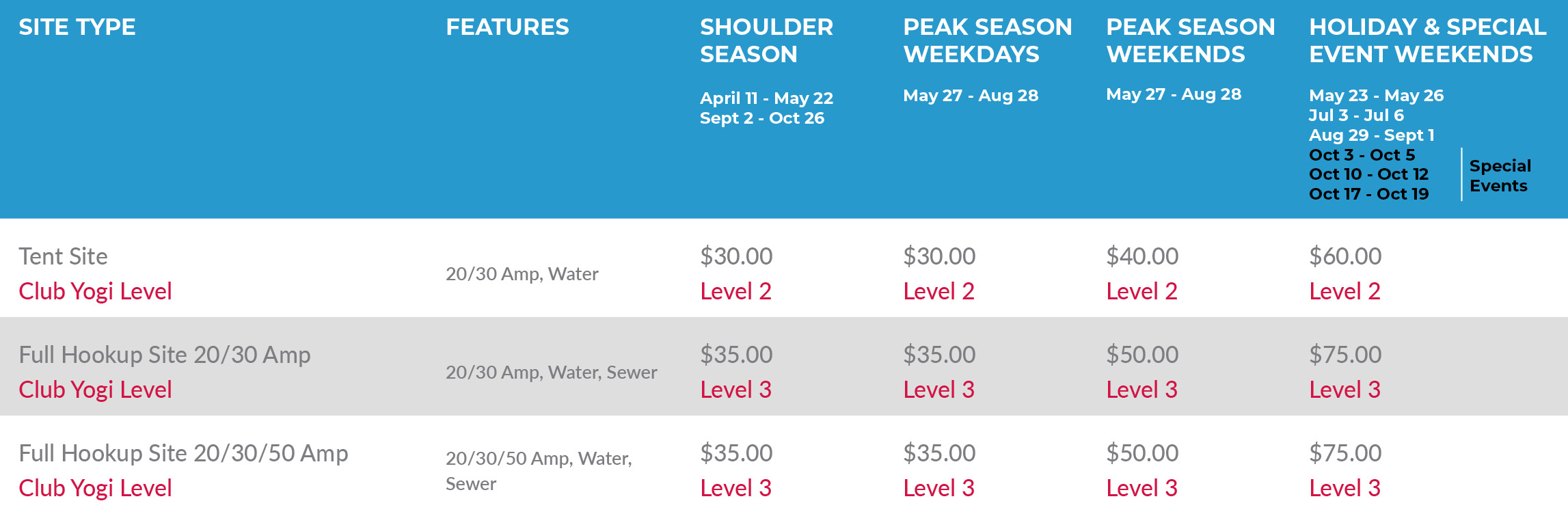The height and width of the screenshot is (514, 1568).
Task: Click the 20/30 Amp, Water, Sewer features text
Action: point(551,373)
